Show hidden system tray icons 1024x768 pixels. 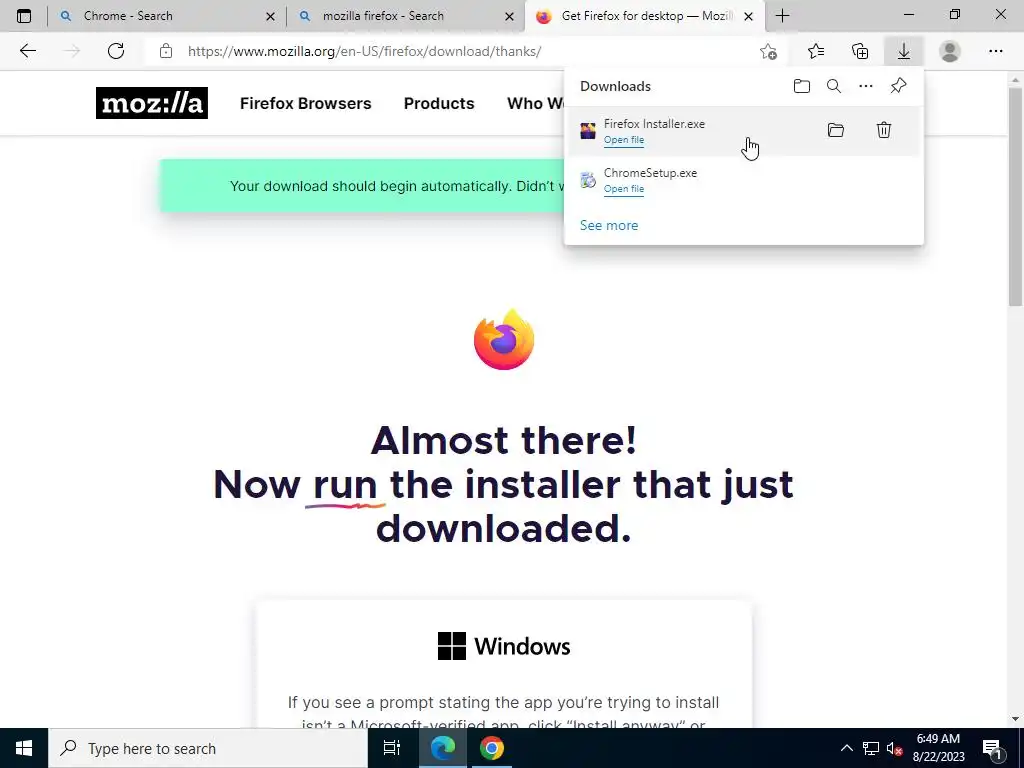(846, 748)
